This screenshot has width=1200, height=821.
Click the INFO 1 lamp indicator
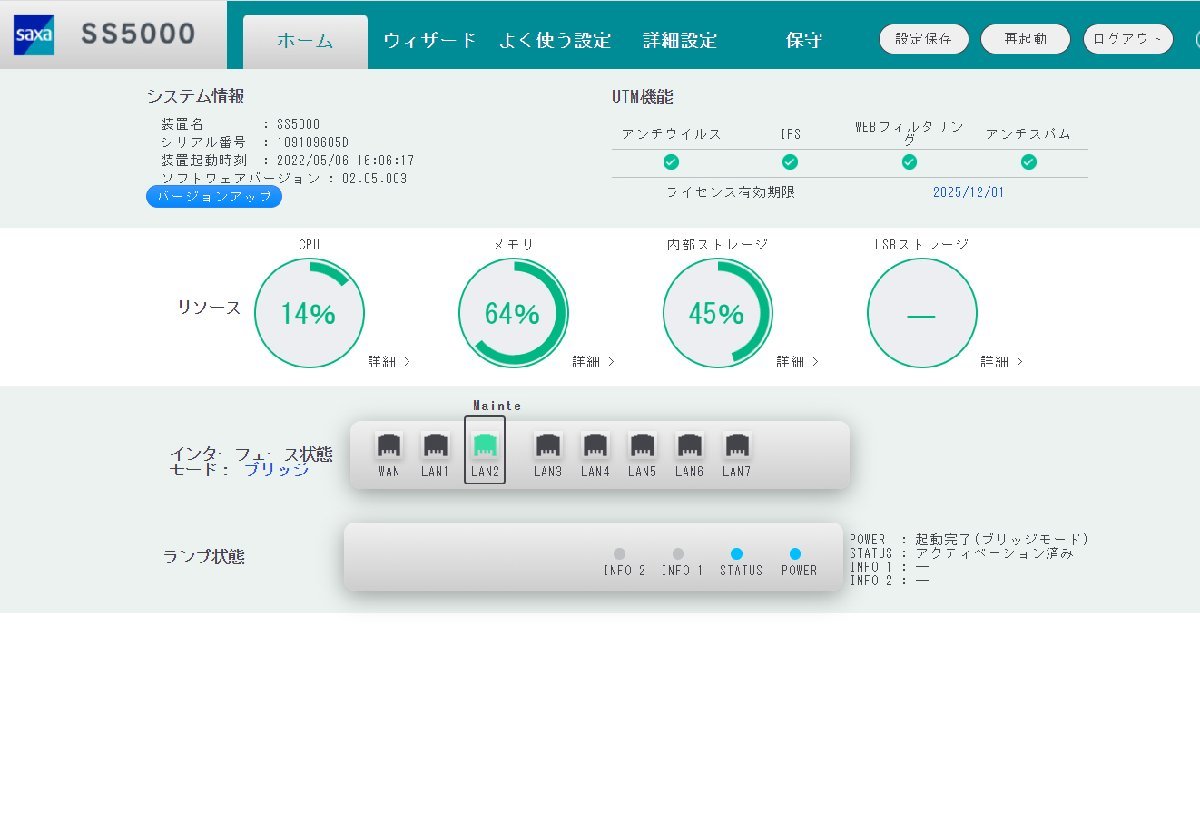pyautogui.click(x=678, y=553)
